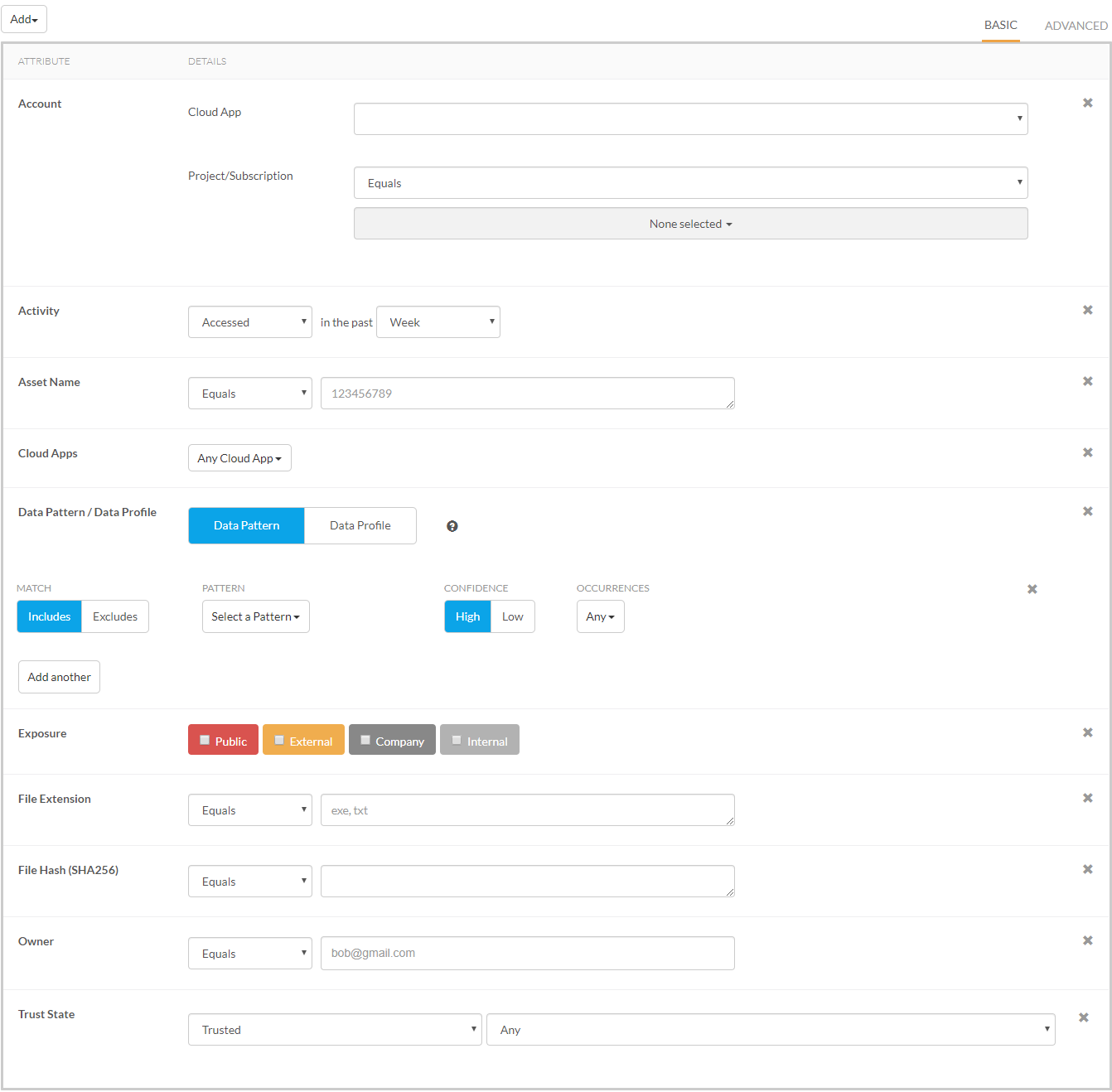This screenshot has width=1112, height=1092.
Task: Open the Select a Pattern dropdown
Action: point(255,616)
